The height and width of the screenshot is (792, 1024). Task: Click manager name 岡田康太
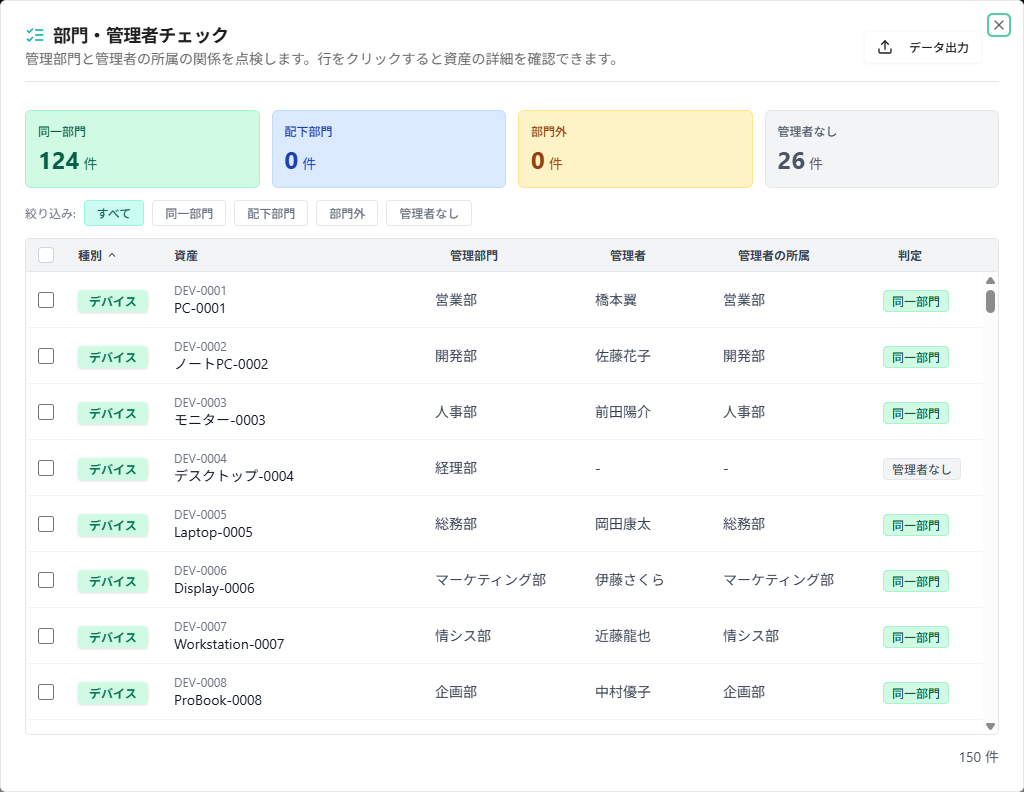tap(623, 524)
